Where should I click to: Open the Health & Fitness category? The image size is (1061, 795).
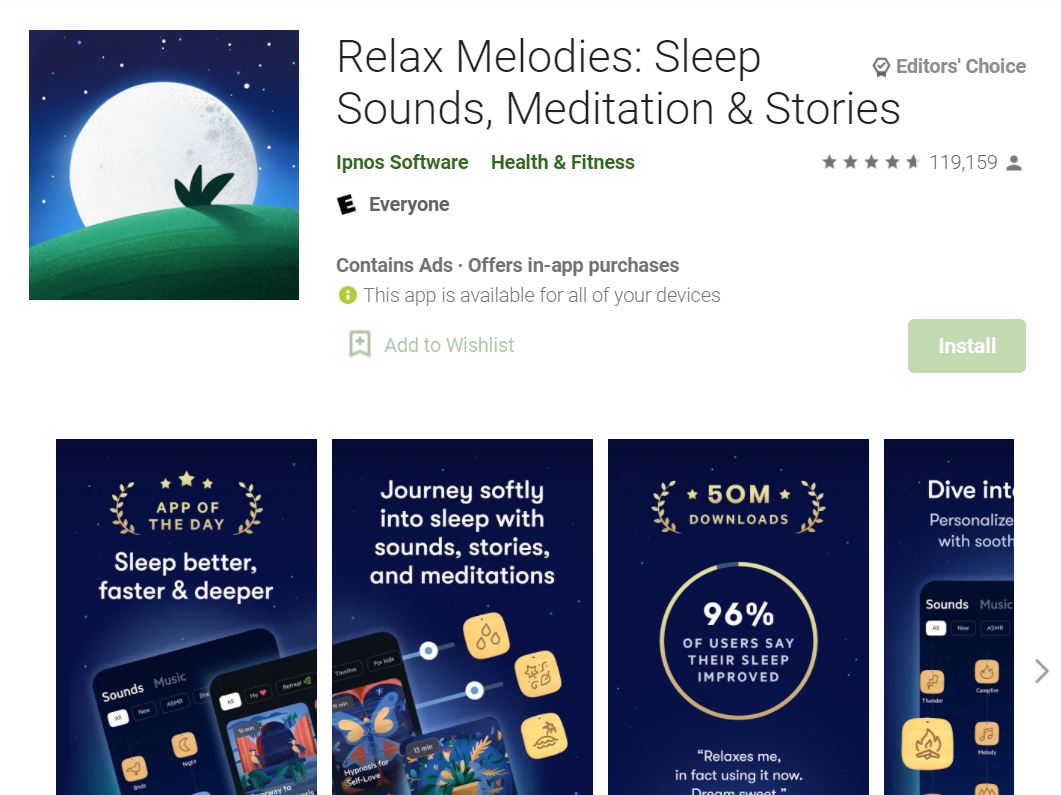click(562, 162)
